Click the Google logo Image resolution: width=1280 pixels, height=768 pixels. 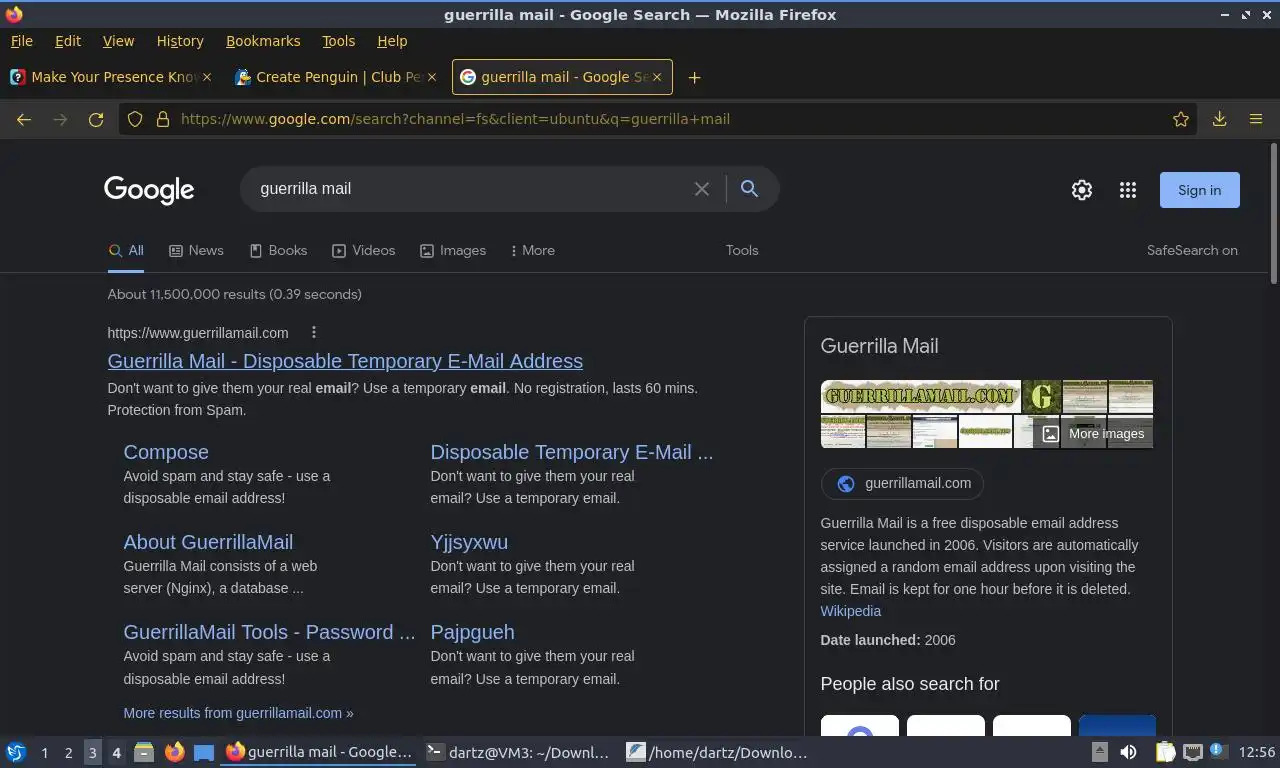point(149,190)
